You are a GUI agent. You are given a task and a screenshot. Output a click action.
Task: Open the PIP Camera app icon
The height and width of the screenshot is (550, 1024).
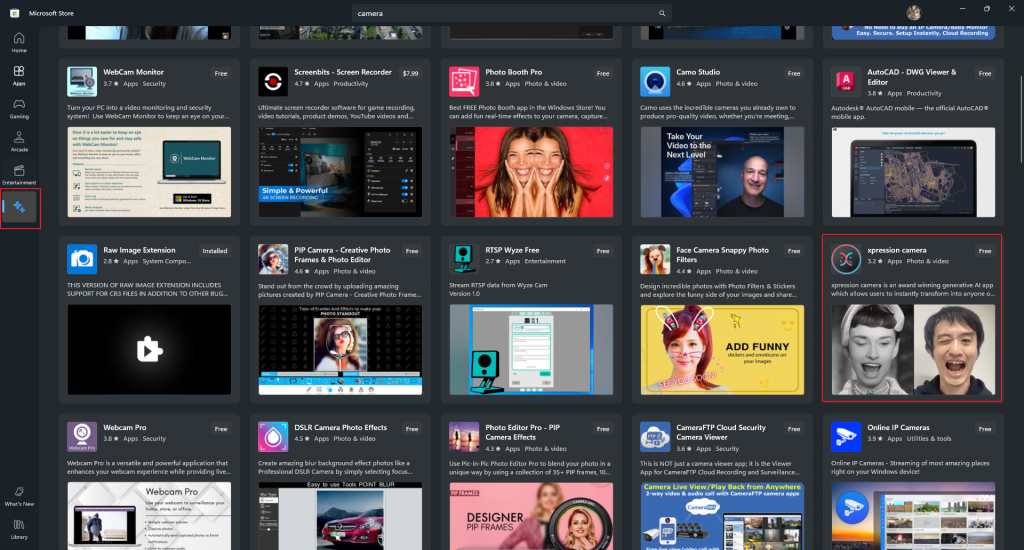[273, 259]
